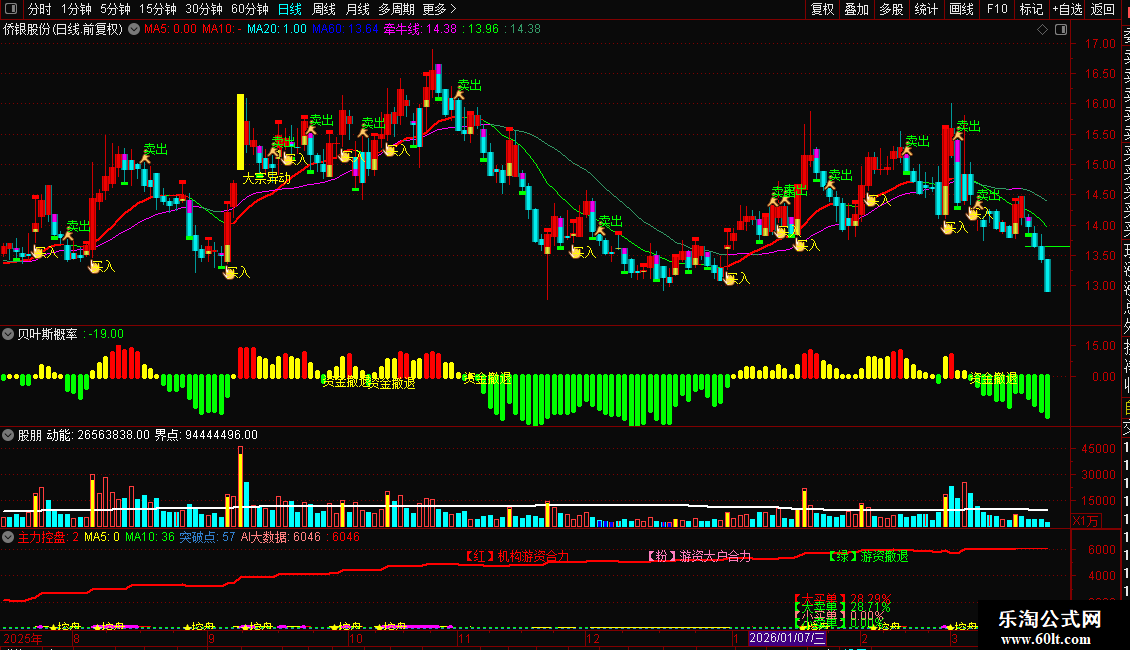Click the 2026/01/07/三 date marker
Screen dimensions: 1130x650
pyautogui.click(x=786, y=638)
